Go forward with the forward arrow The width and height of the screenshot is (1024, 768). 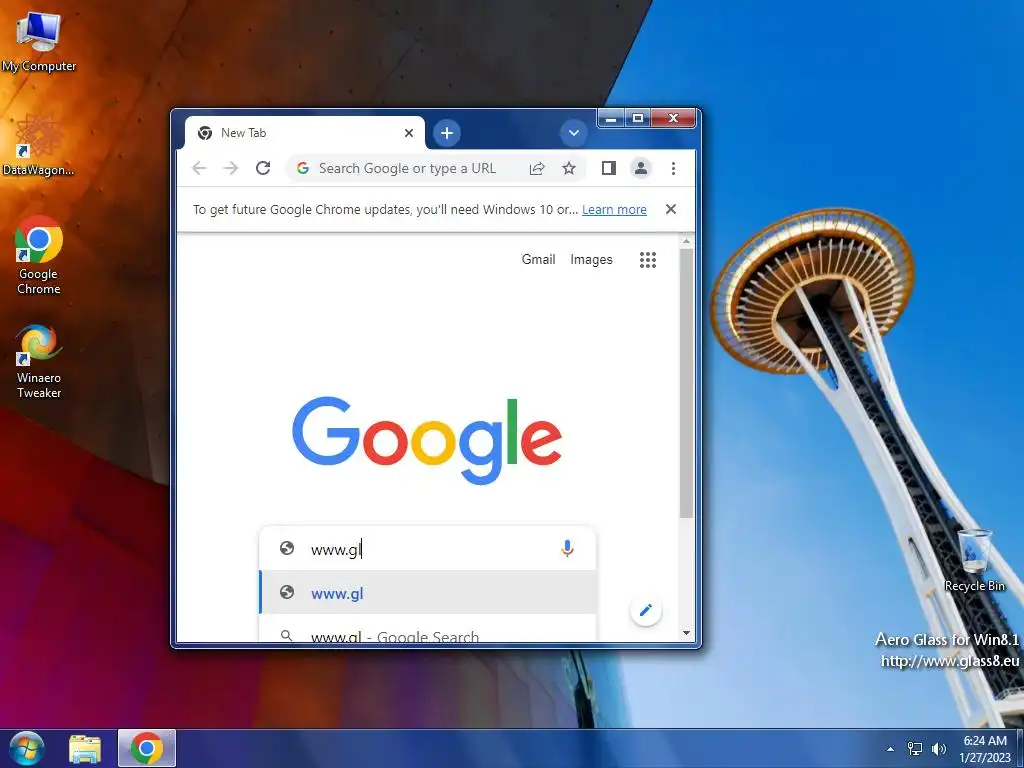[231, 168]
